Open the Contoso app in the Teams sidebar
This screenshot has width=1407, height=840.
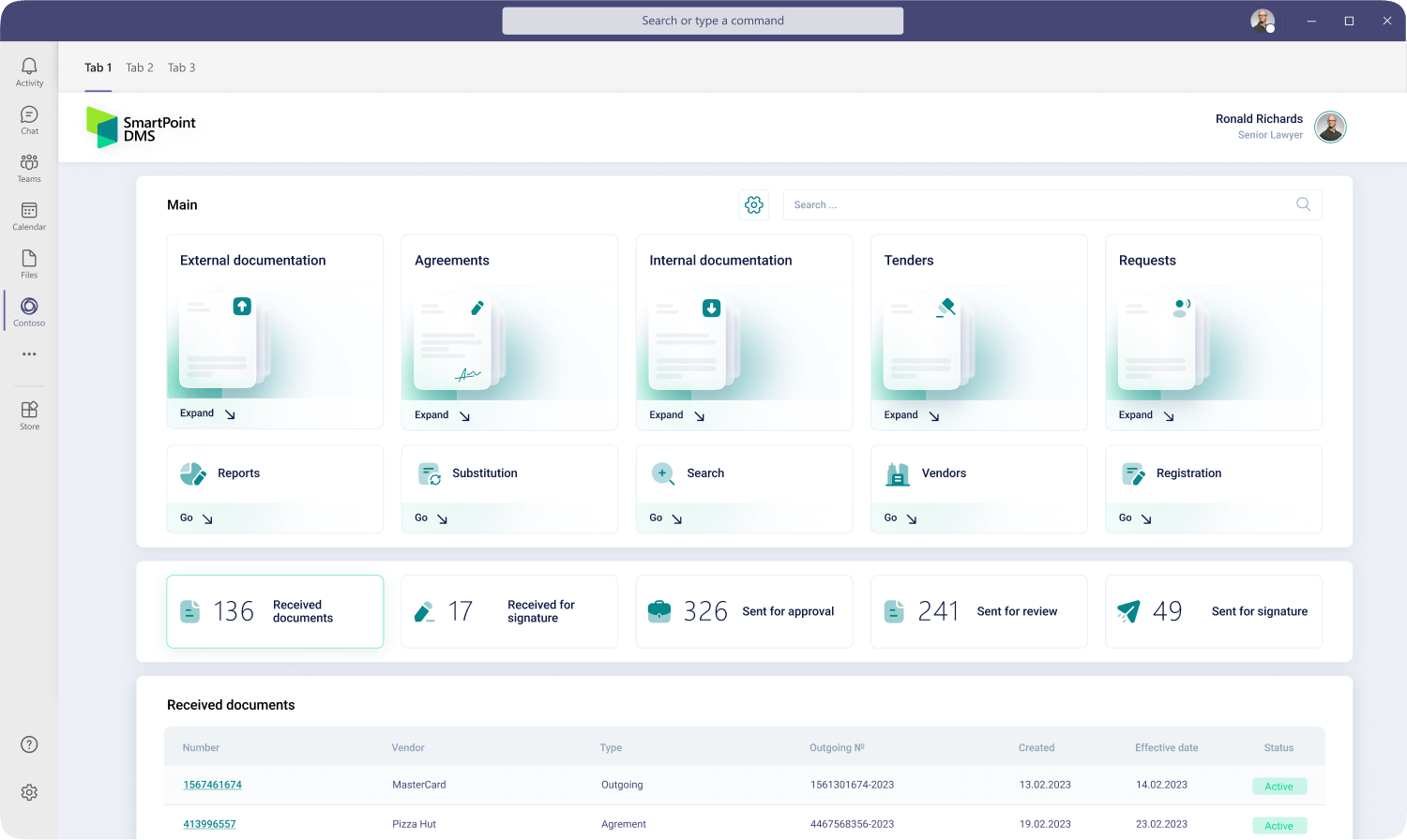coord(29,309)
